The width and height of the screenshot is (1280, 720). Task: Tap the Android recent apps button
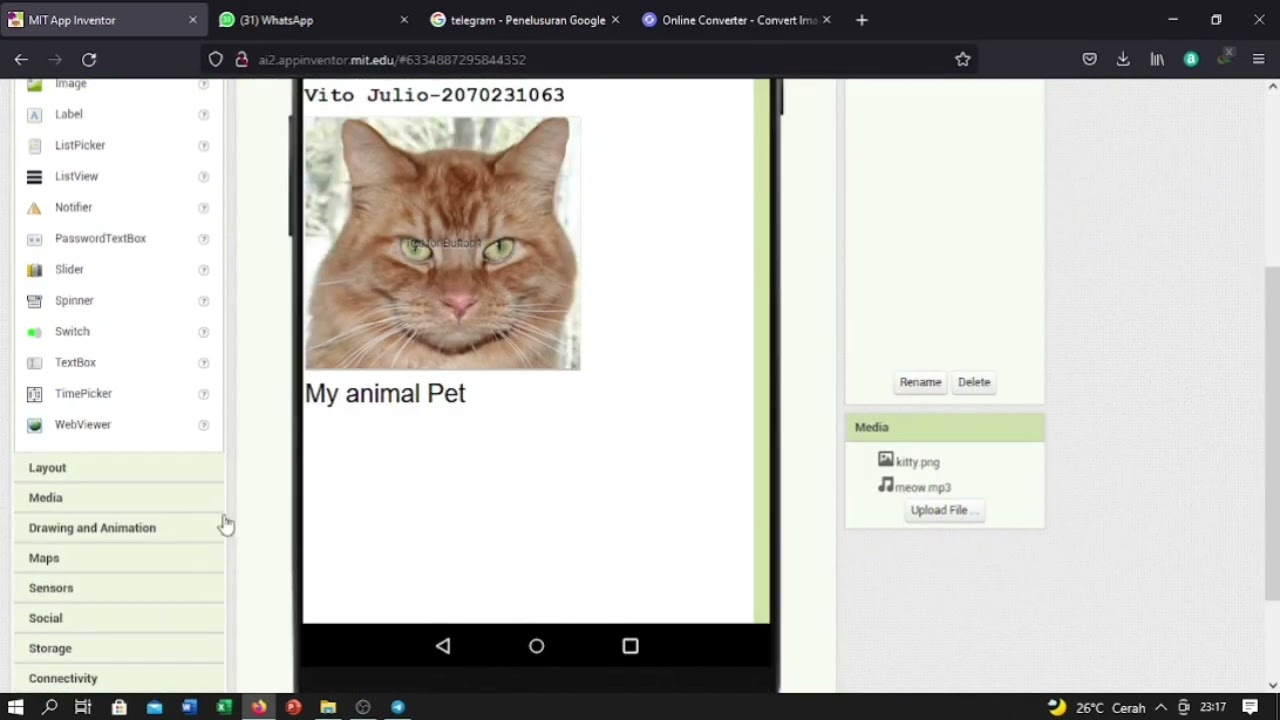(630, 646)
